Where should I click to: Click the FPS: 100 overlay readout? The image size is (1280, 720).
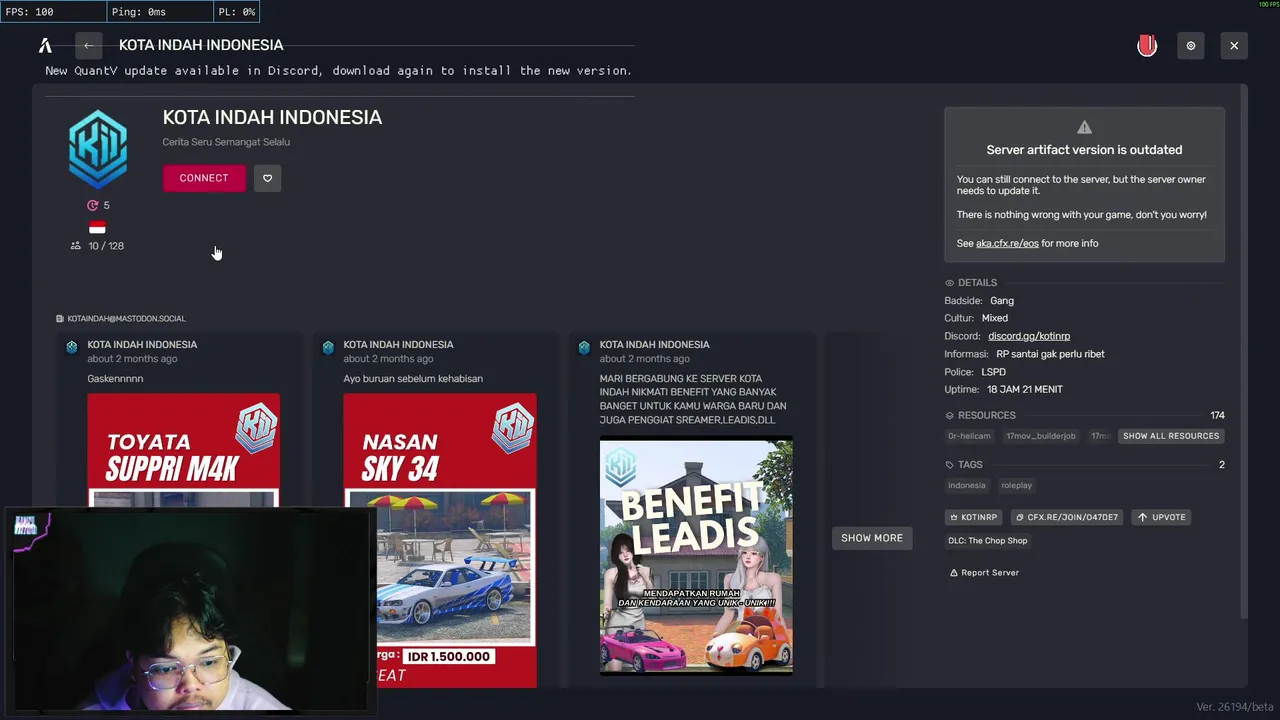pos(29,12)
